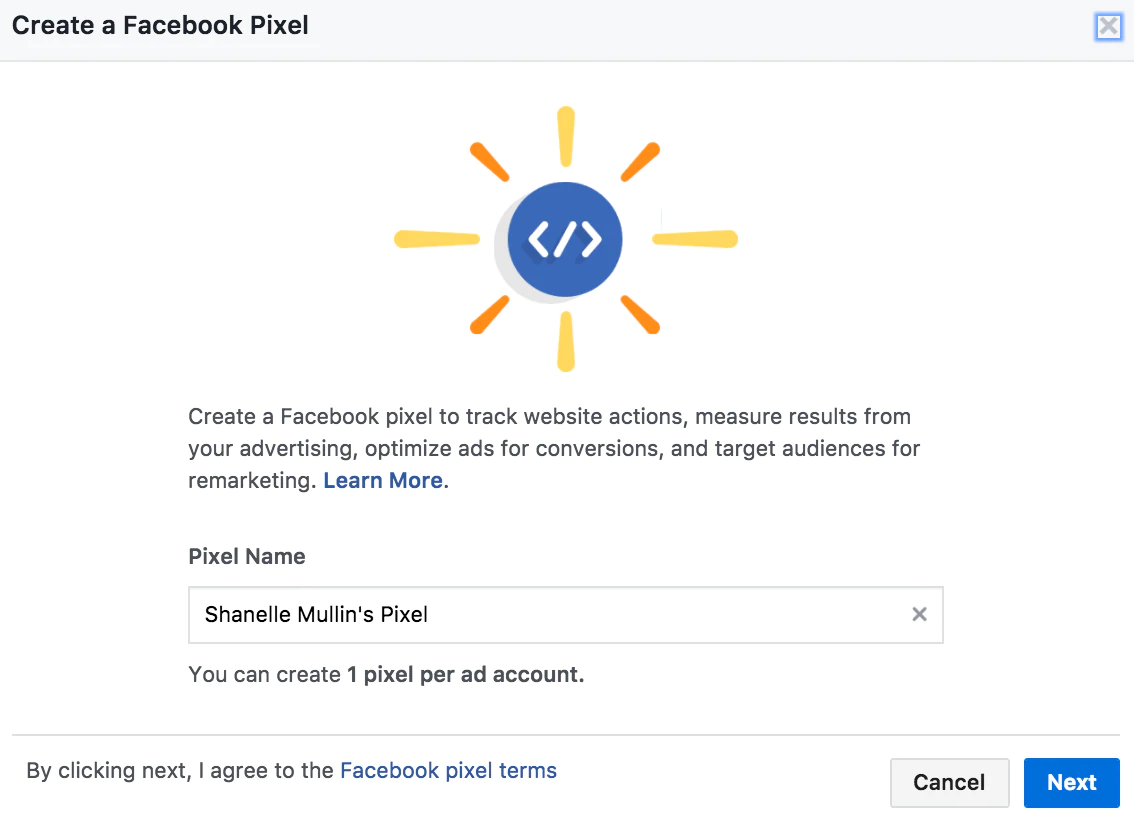Image resolution: width=1134 pixels, height=824 pixels.
Task: Open the Facebook pixel terms link
Action: click(448, 771)
